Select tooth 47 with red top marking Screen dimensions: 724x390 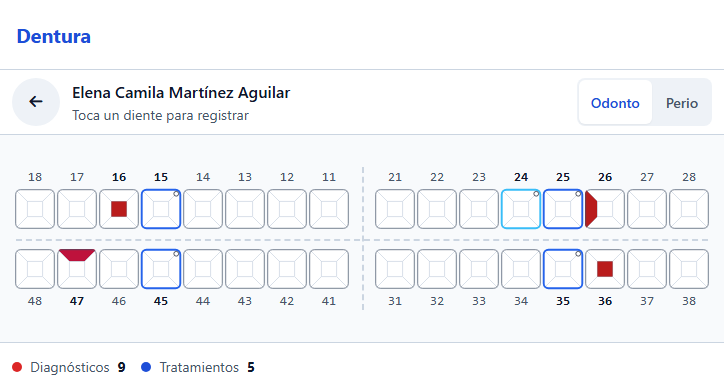click(77, 269)
